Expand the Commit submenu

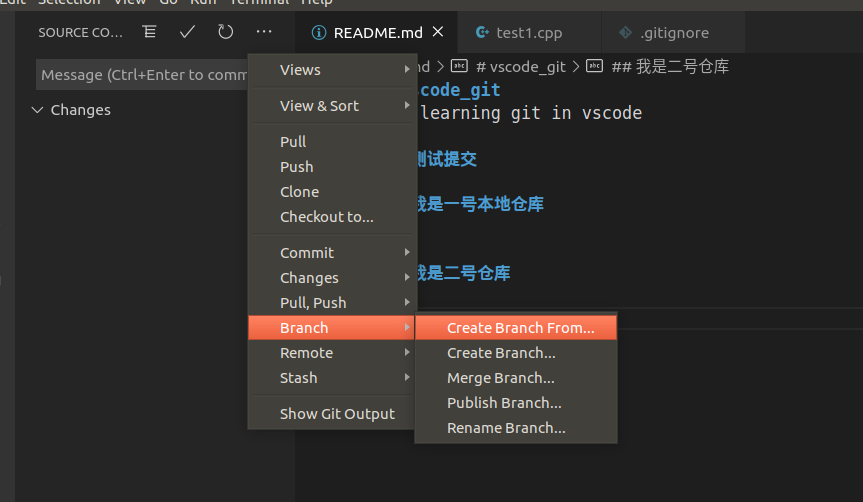[332, 253]
